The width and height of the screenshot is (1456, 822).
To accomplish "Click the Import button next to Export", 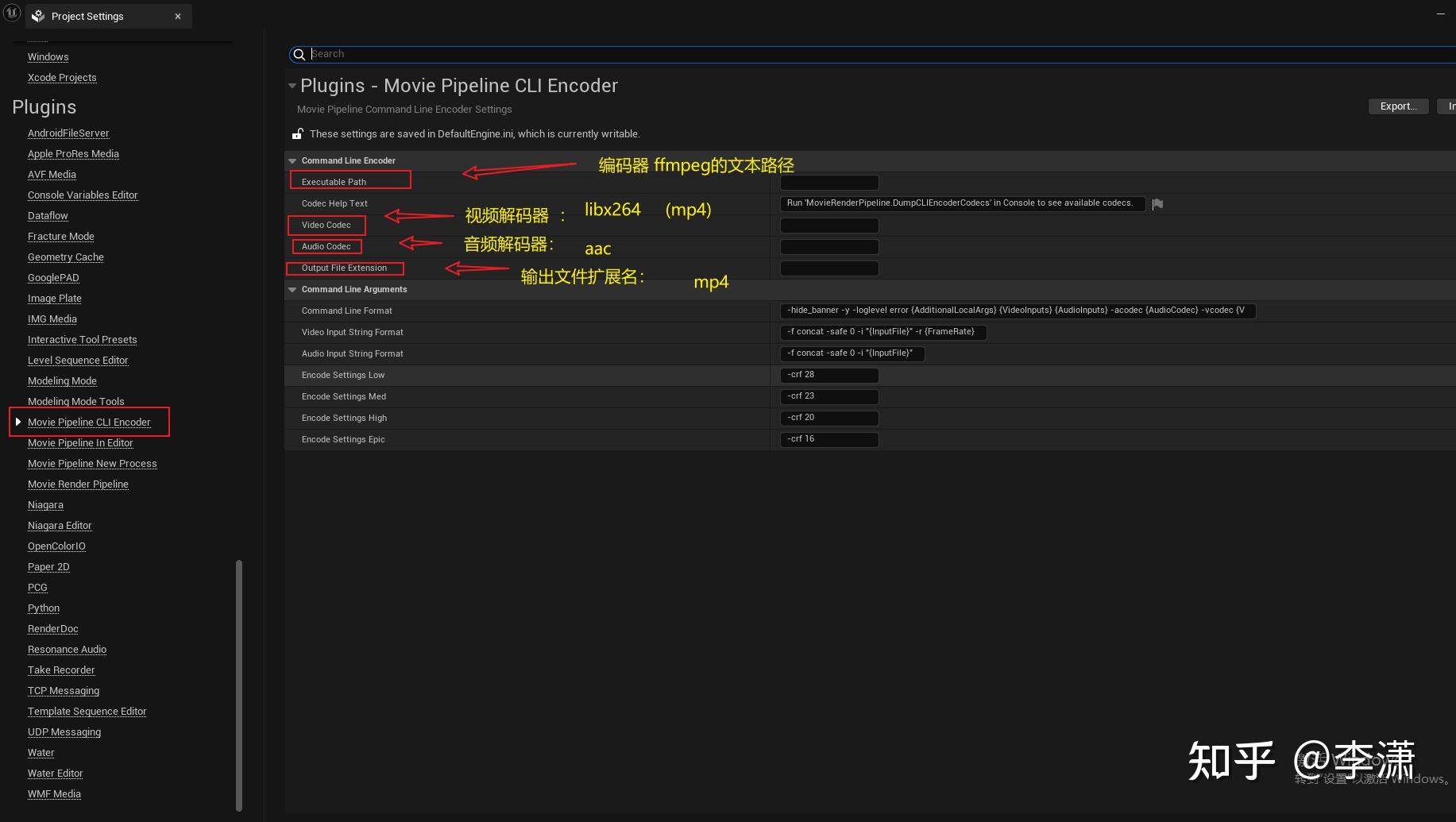I will pyautogui.click(x=1450, y=106).
